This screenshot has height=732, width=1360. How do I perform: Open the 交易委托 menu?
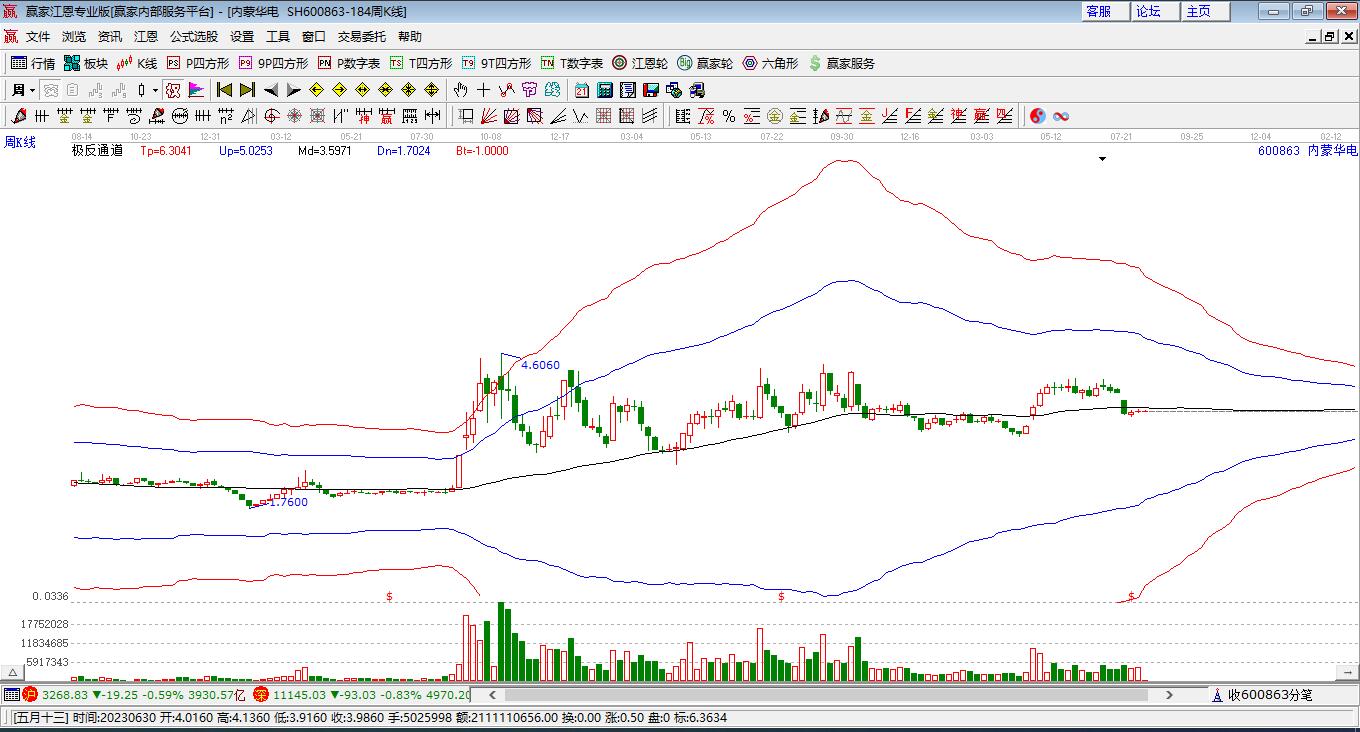coord(361,37)
